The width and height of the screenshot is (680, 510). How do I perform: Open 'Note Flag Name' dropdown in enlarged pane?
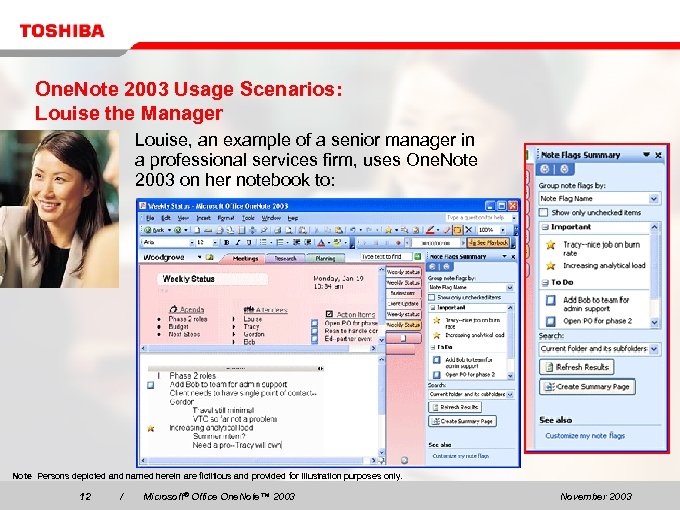click(x=654, y=199)
